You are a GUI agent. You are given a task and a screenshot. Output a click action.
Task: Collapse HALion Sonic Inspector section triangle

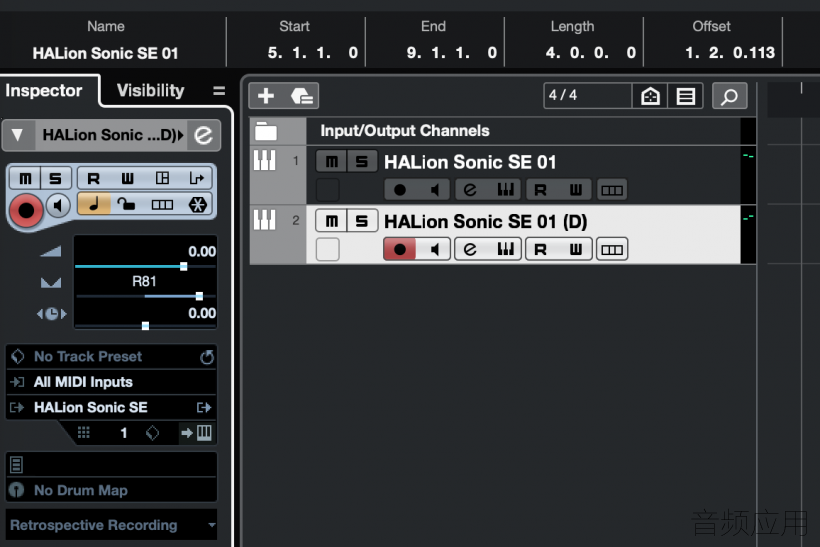18,135
